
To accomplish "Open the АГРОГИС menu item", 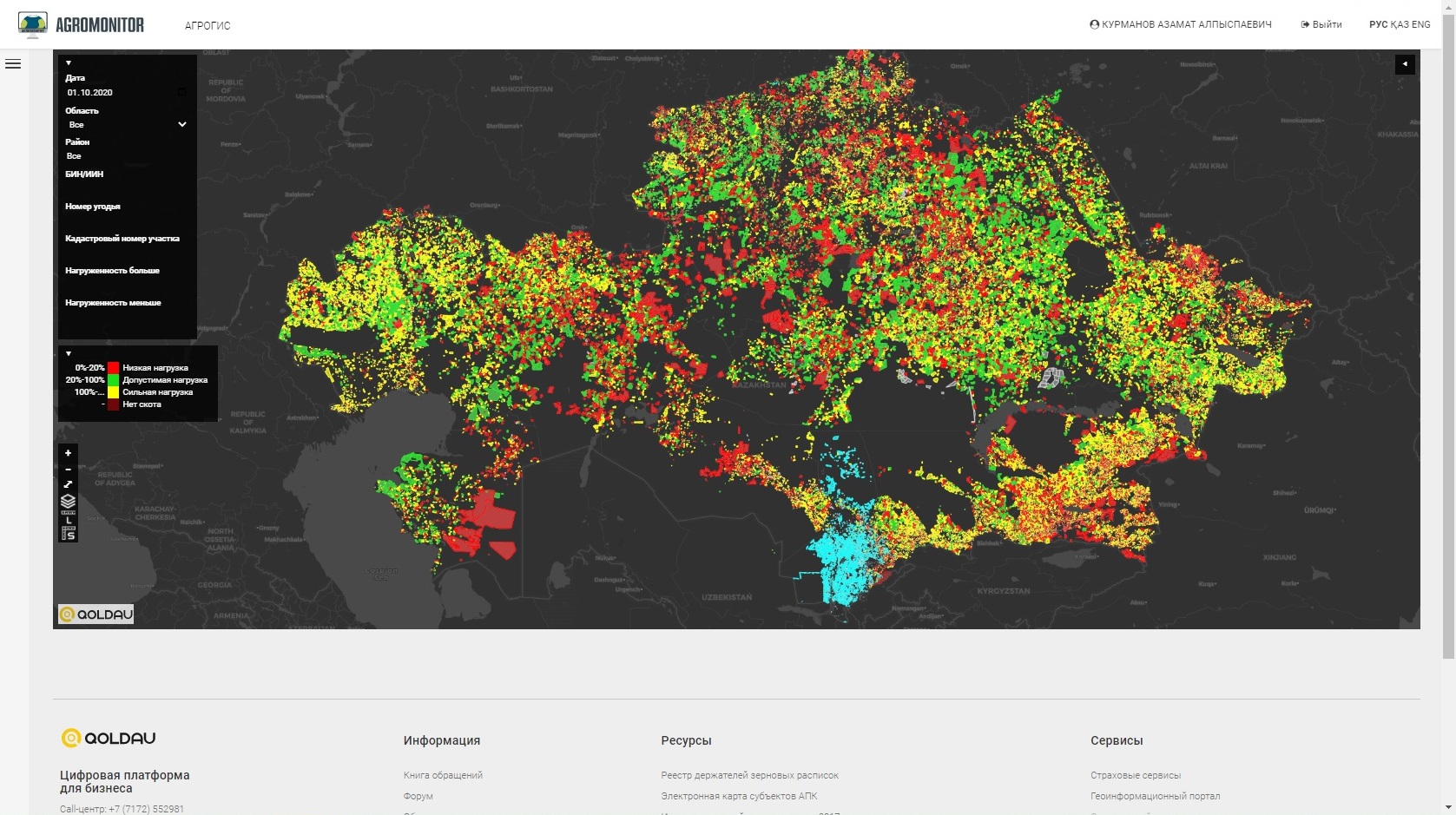I will 208,26.
